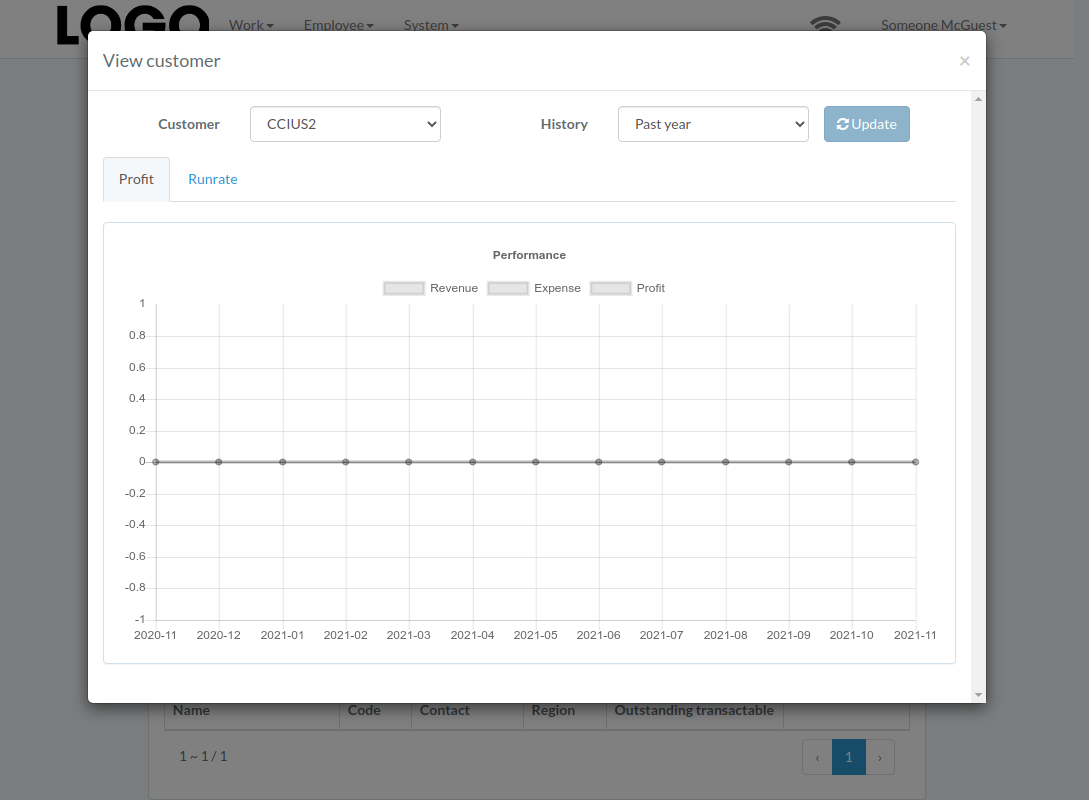1089x800 pixels.
Task: Open the System menu in navbar
Action: [x=431, y=25]
